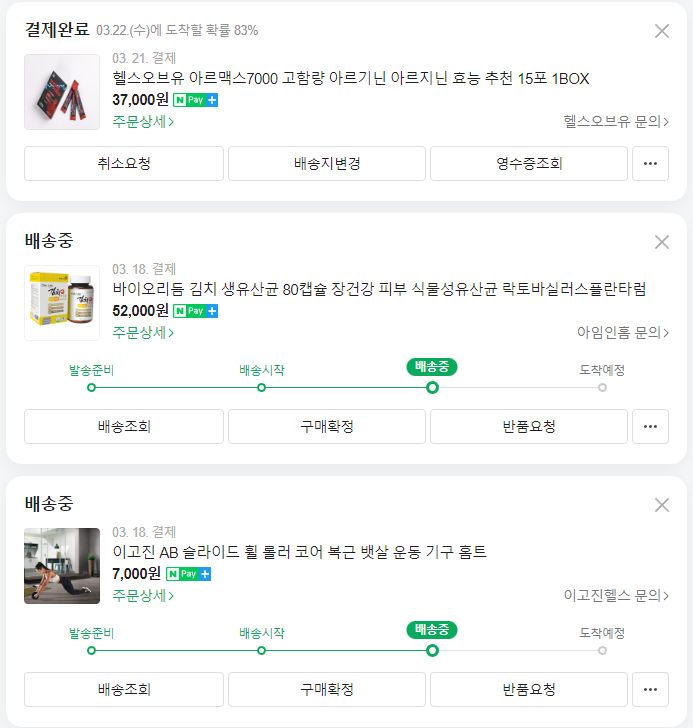Open more options for 바이오리듬 김치 유산균 order
Image resolution: width=693 pixels, height=728 pixels.
[x=650, y=426]
